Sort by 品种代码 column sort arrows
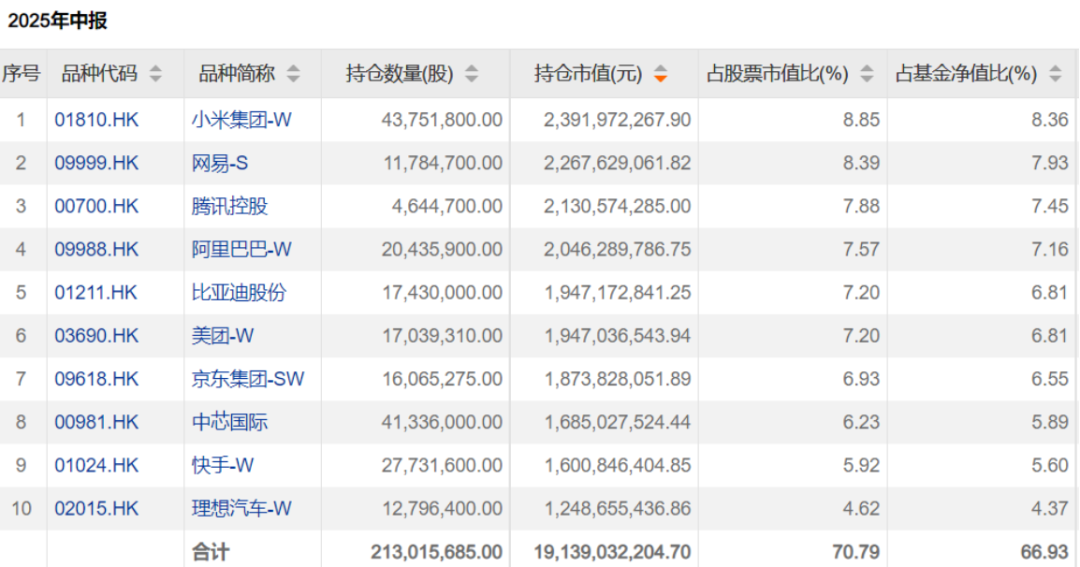The image size is (1080, 567). point(156,74)
